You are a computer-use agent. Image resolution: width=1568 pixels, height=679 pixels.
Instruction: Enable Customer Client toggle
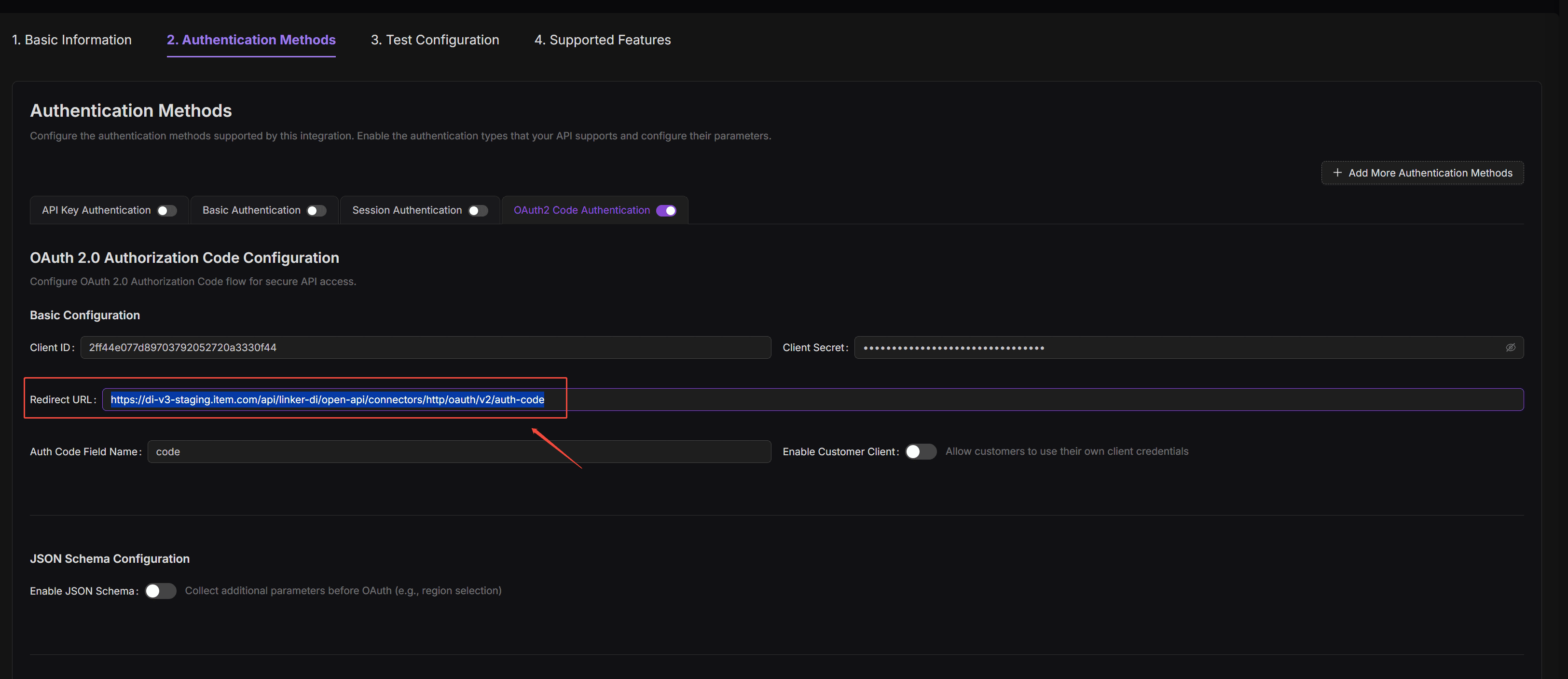[x=921, y=451]
